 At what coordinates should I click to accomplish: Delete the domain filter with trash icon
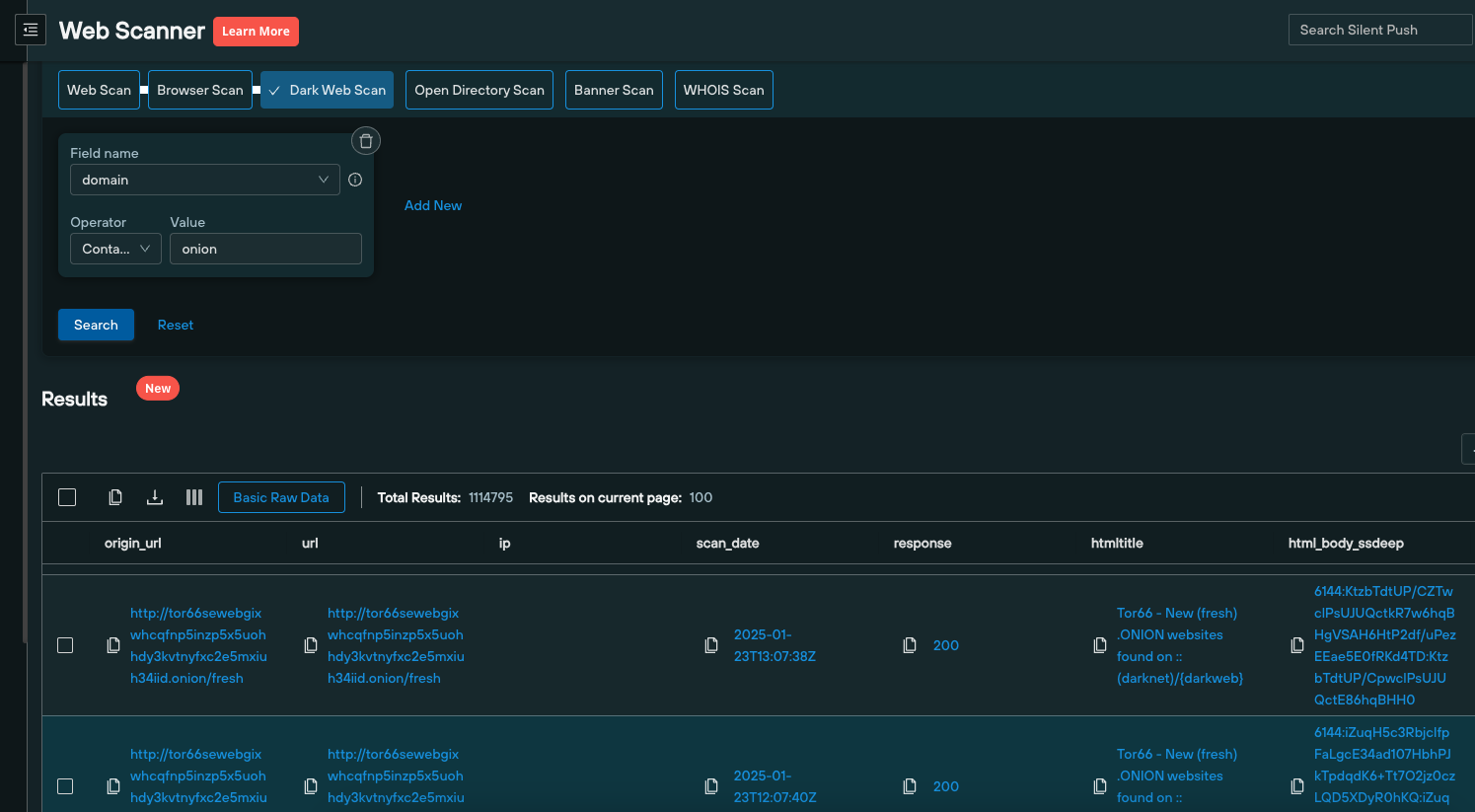pyautogui.click(x=366, y=141)
